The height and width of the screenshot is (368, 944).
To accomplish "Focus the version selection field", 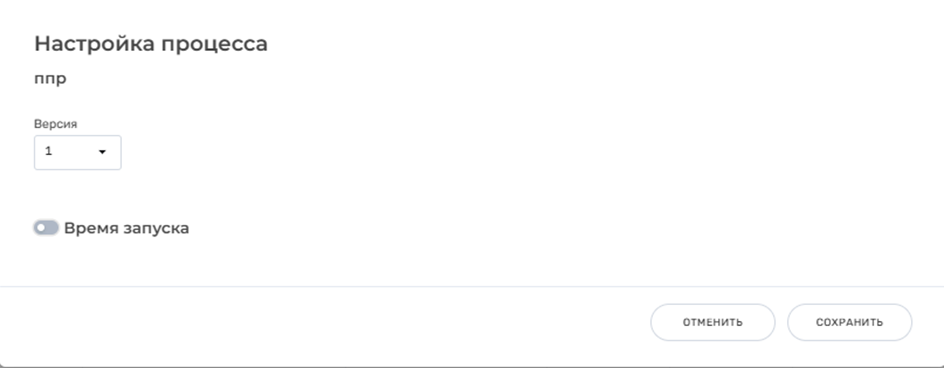I will (x=78, y=152).
